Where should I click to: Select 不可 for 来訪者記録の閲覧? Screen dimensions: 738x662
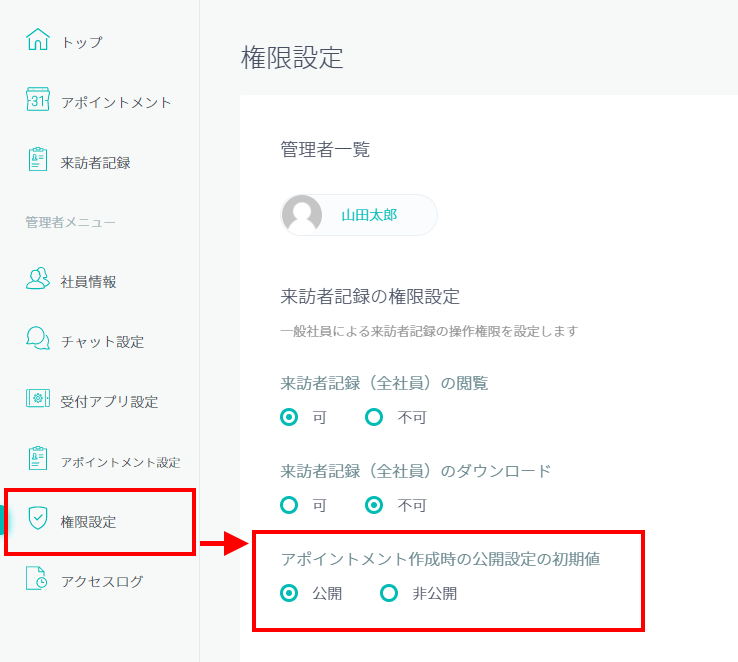point(374,417)
